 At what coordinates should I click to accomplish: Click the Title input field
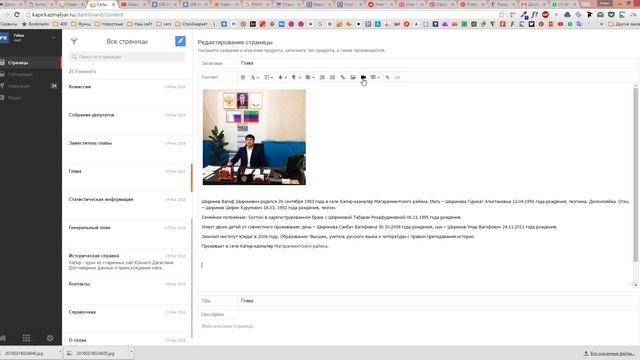[x=438, y=301]
